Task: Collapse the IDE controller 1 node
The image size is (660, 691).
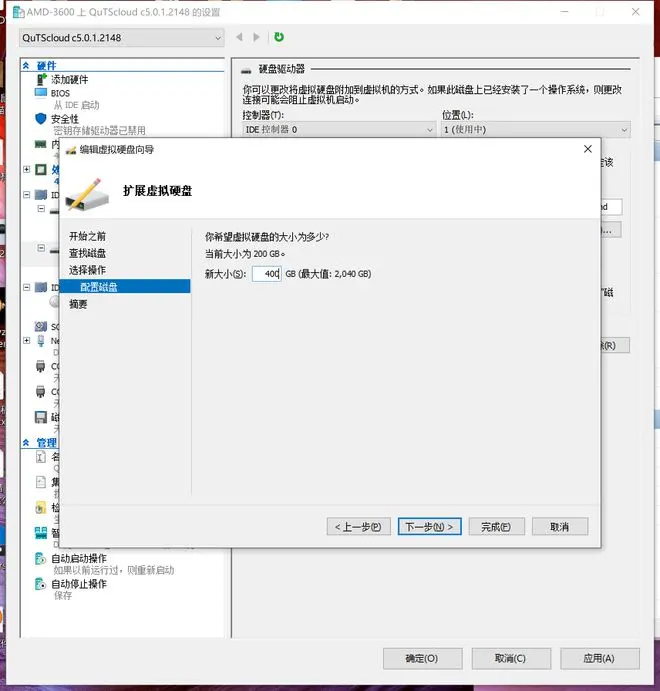Action: 26,287
